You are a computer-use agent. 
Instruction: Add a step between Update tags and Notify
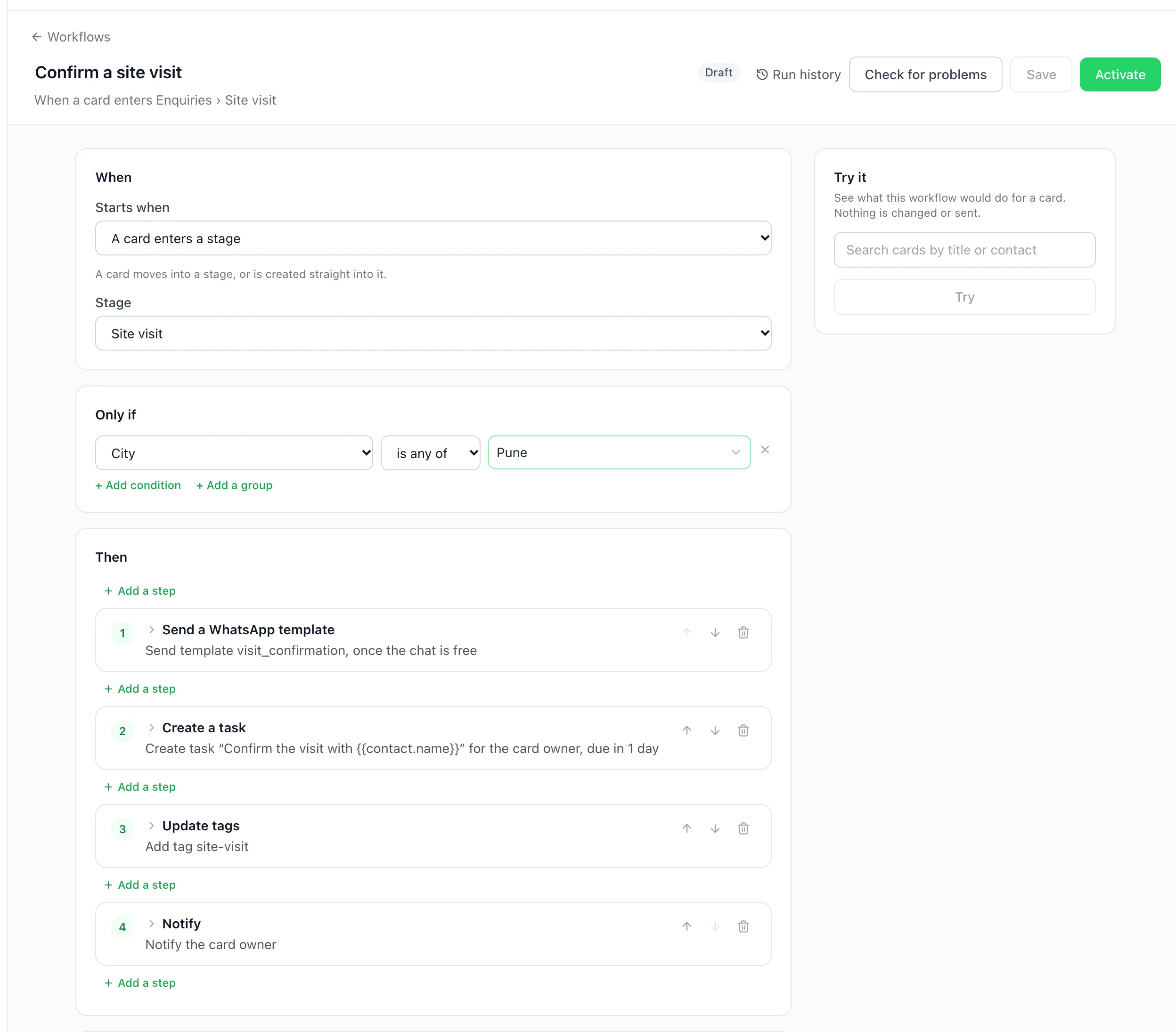point(140,885)
